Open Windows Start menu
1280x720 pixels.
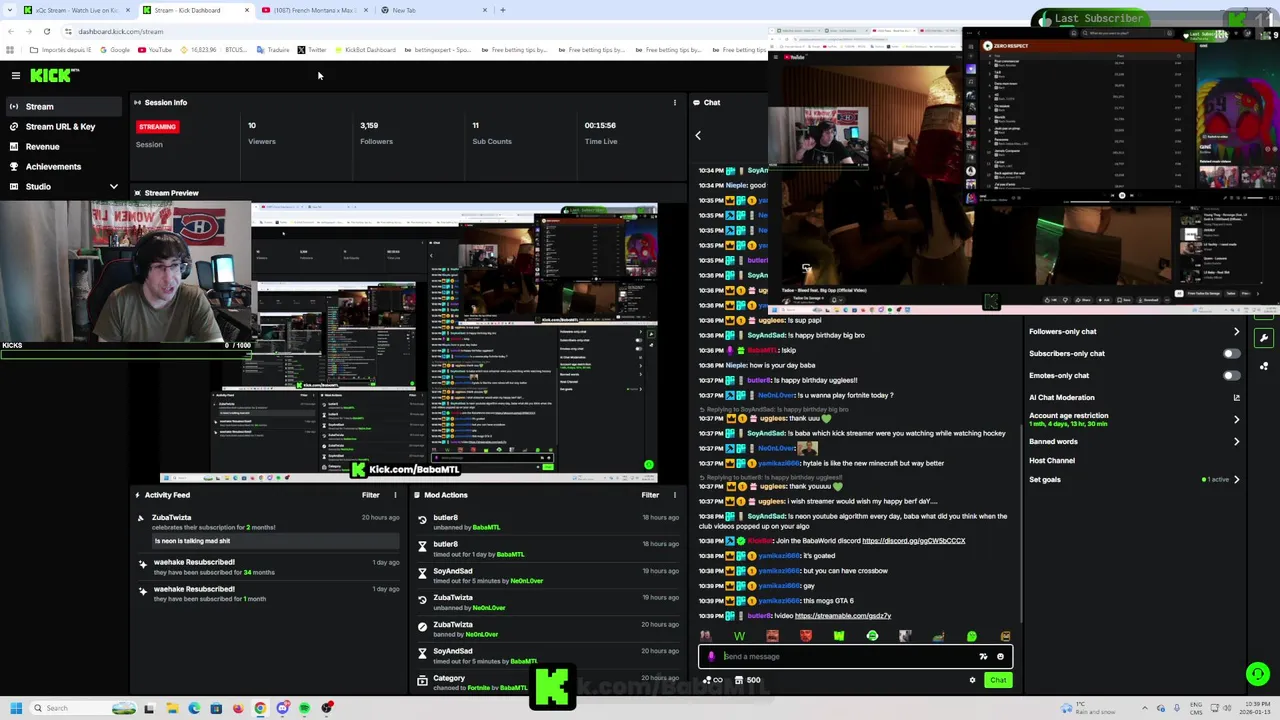coord(16,708)
